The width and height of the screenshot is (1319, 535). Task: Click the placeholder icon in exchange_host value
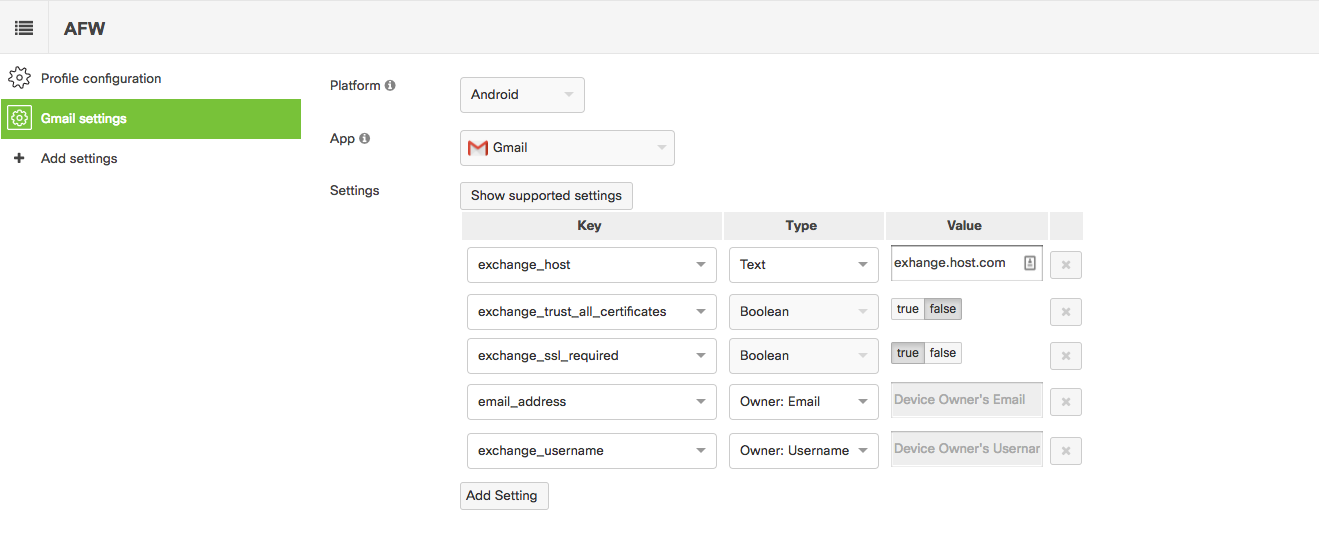pos(1029,263)
